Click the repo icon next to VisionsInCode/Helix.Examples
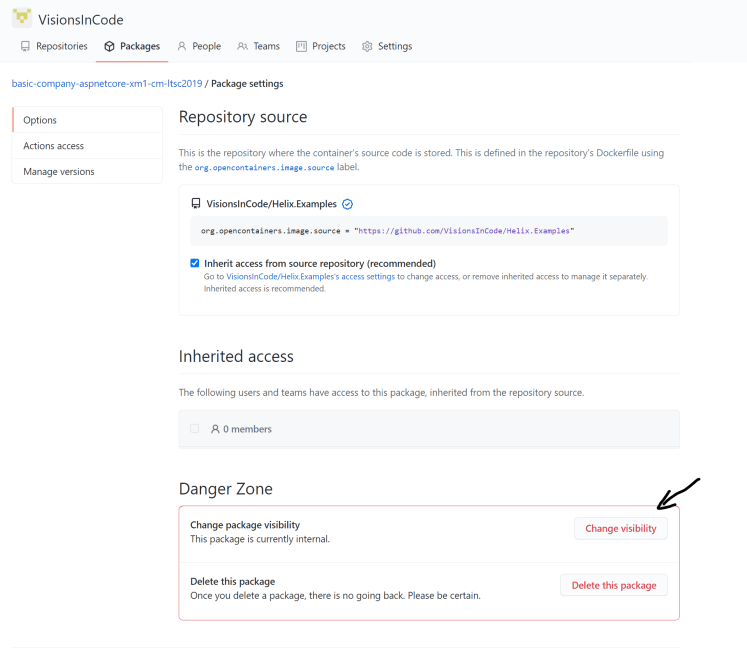747x653 pixels. coord(196,204)
